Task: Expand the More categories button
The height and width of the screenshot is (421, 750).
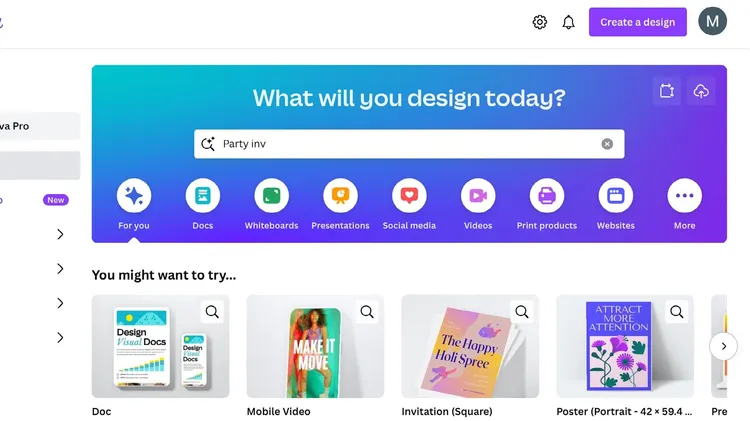Action: (684, 195)
